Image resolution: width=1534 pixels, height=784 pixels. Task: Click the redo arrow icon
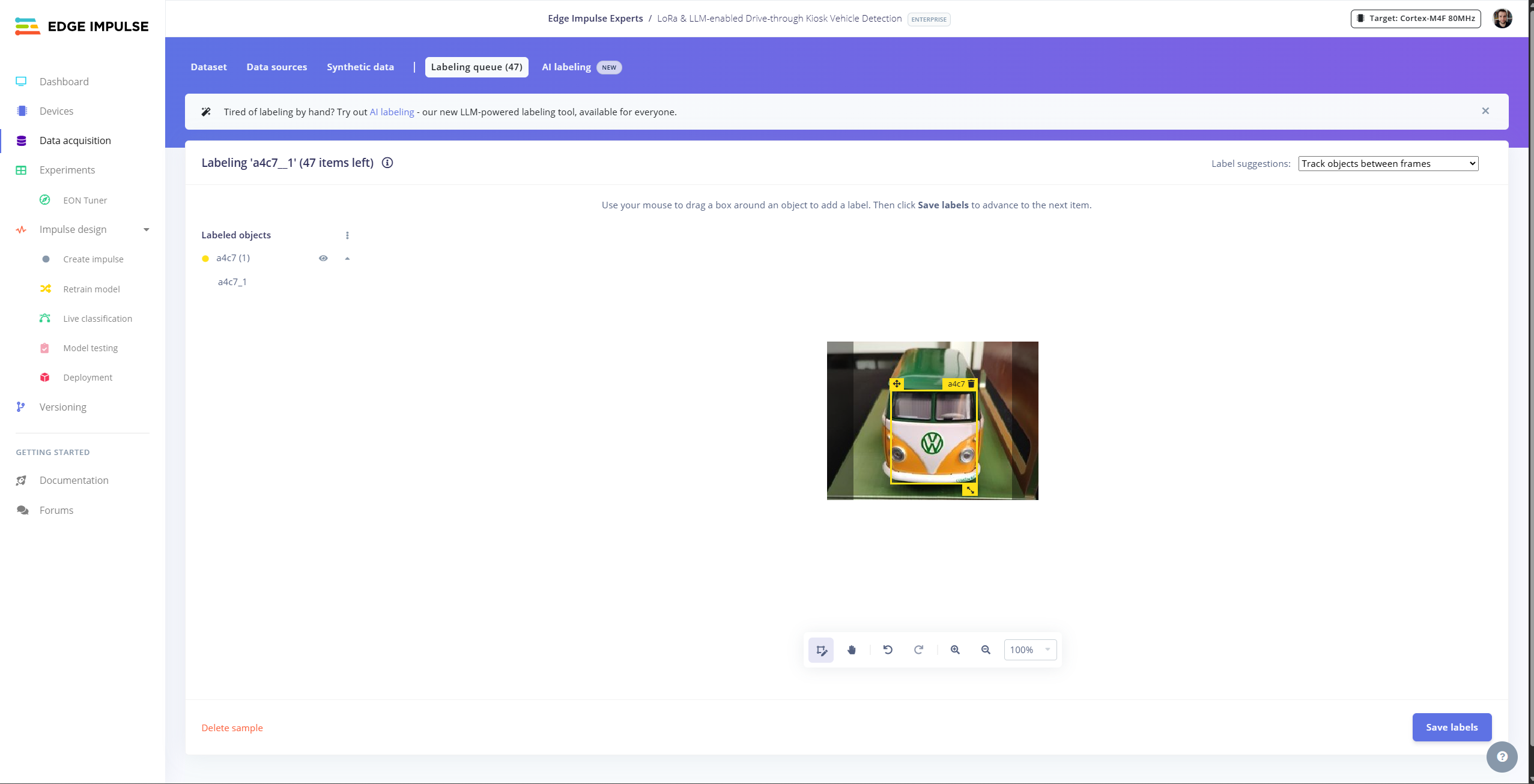coord(918,650)
